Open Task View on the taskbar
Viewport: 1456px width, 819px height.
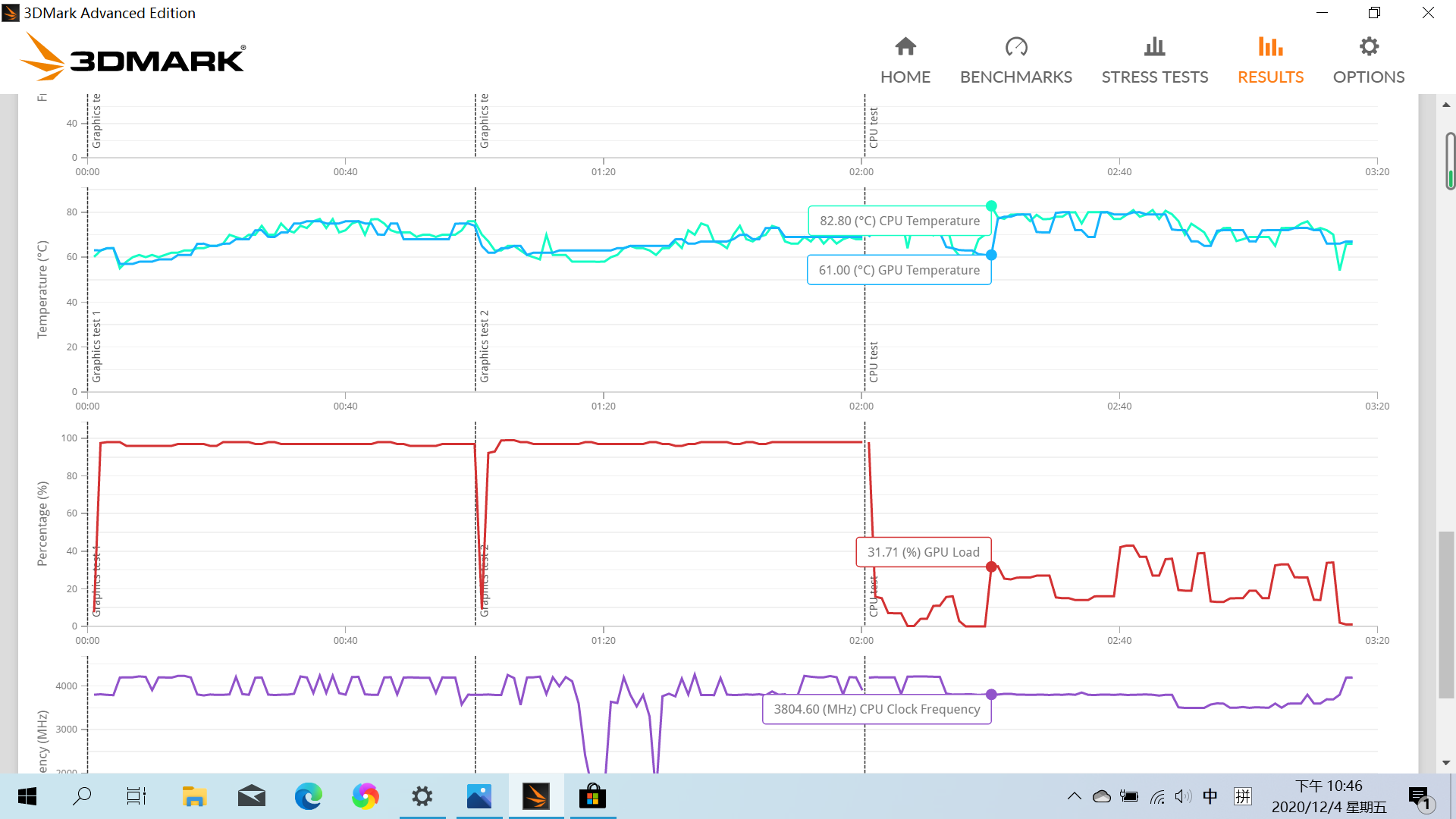(136, 796)
